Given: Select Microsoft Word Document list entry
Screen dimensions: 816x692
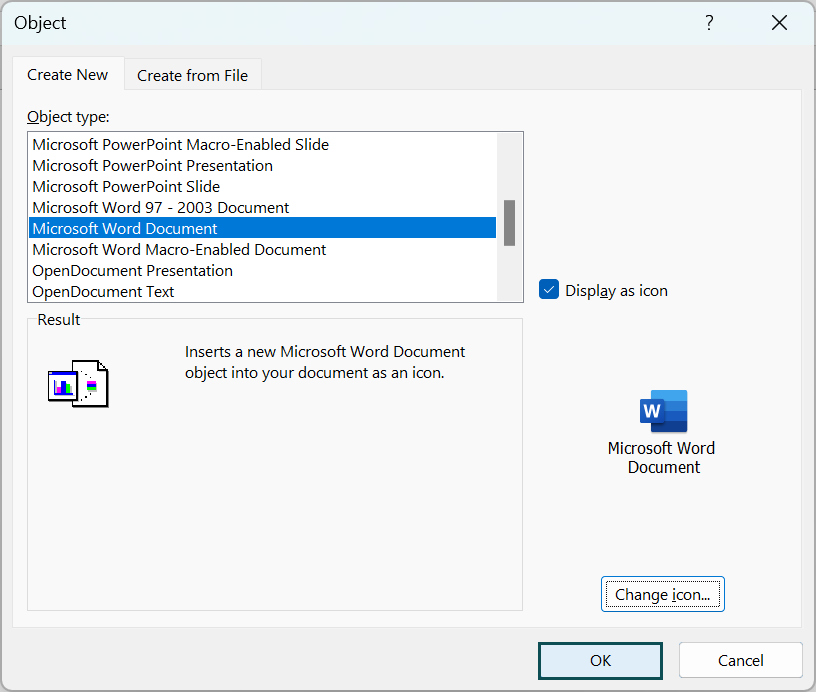Looking at the screenshot, I should coord(125,228).
